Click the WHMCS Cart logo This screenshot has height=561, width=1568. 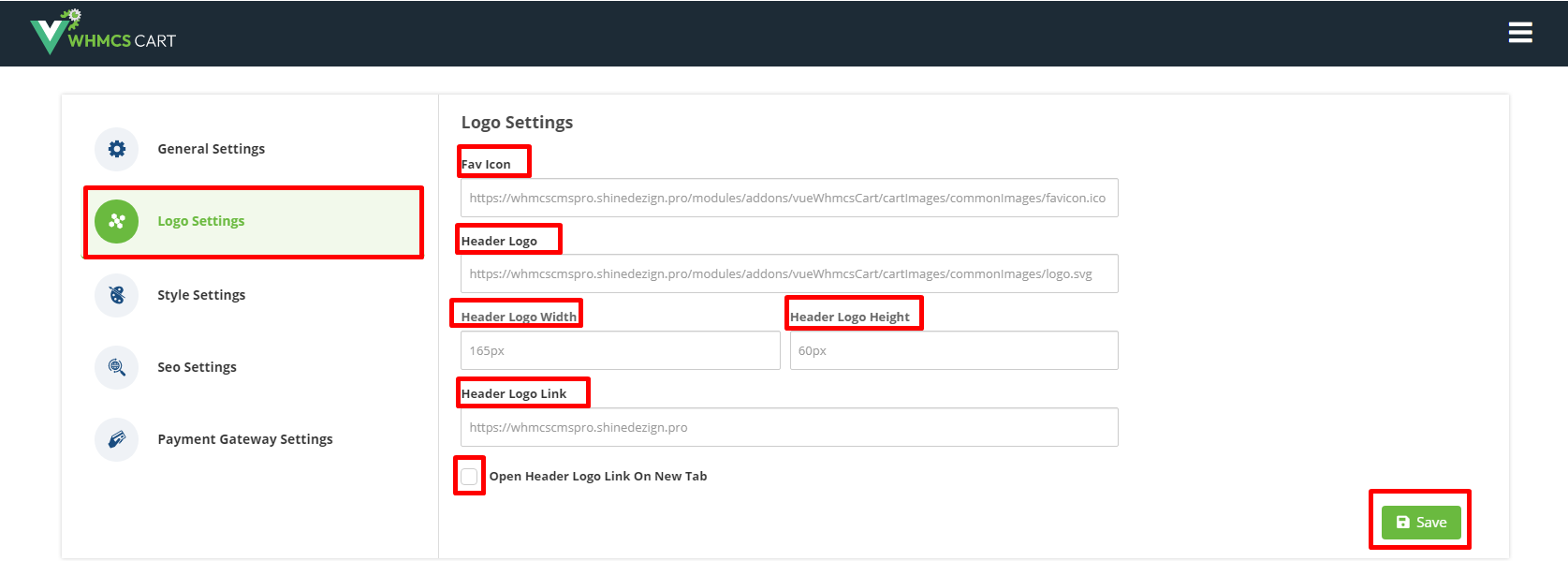tap(103, 34)
